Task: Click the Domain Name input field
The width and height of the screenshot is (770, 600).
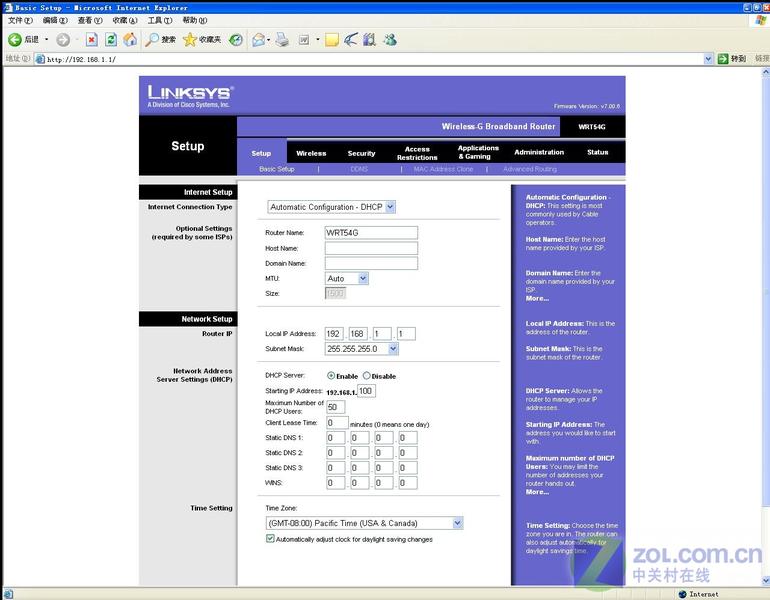Action: click(371, 263)
